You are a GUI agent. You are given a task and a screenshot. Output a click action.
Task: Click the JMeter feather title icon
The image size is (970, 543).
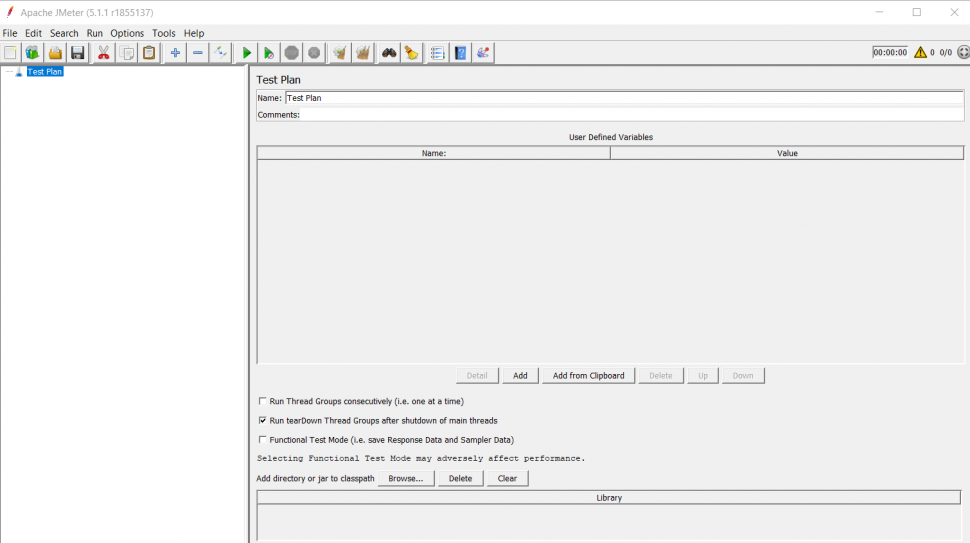9,12
